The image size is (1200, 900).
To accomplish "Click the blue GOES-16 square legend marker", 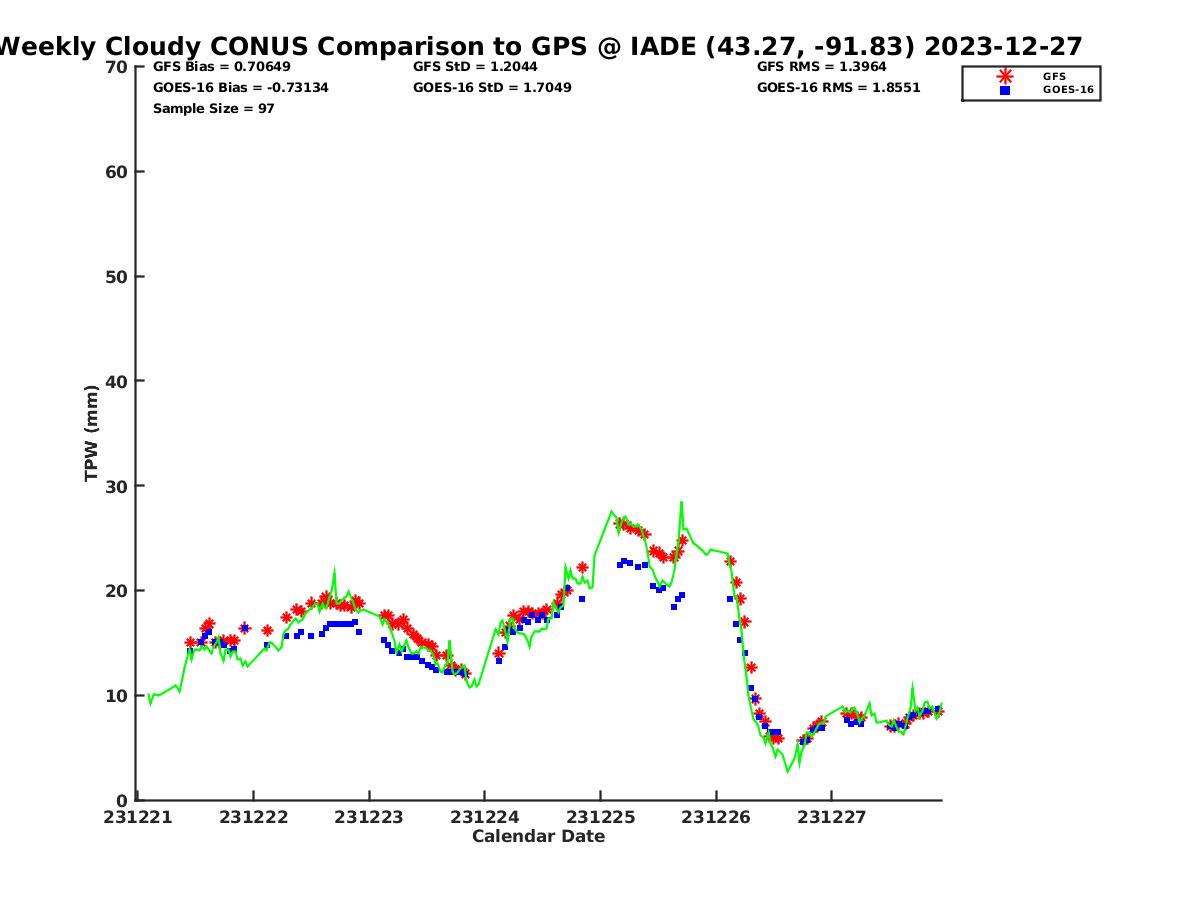I will [1005, 90].
